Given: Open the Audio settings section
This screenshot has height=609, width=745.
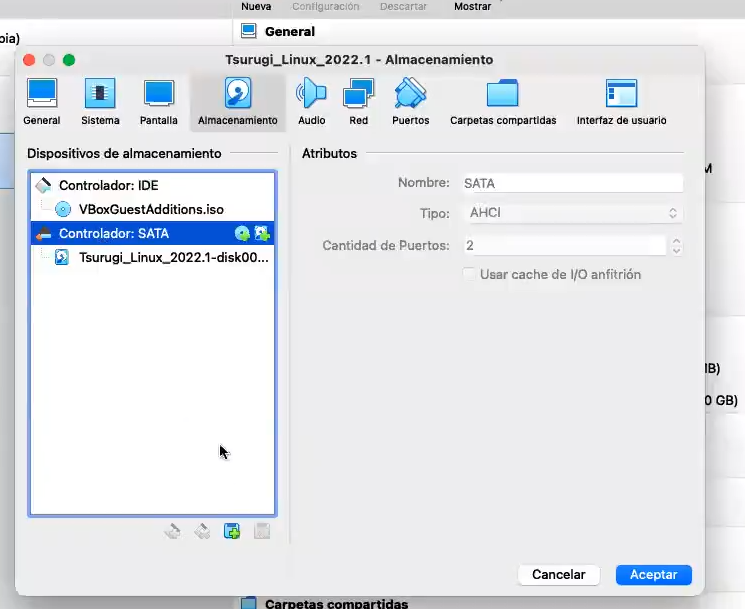Looking at the screenshot, I should 312,102.
